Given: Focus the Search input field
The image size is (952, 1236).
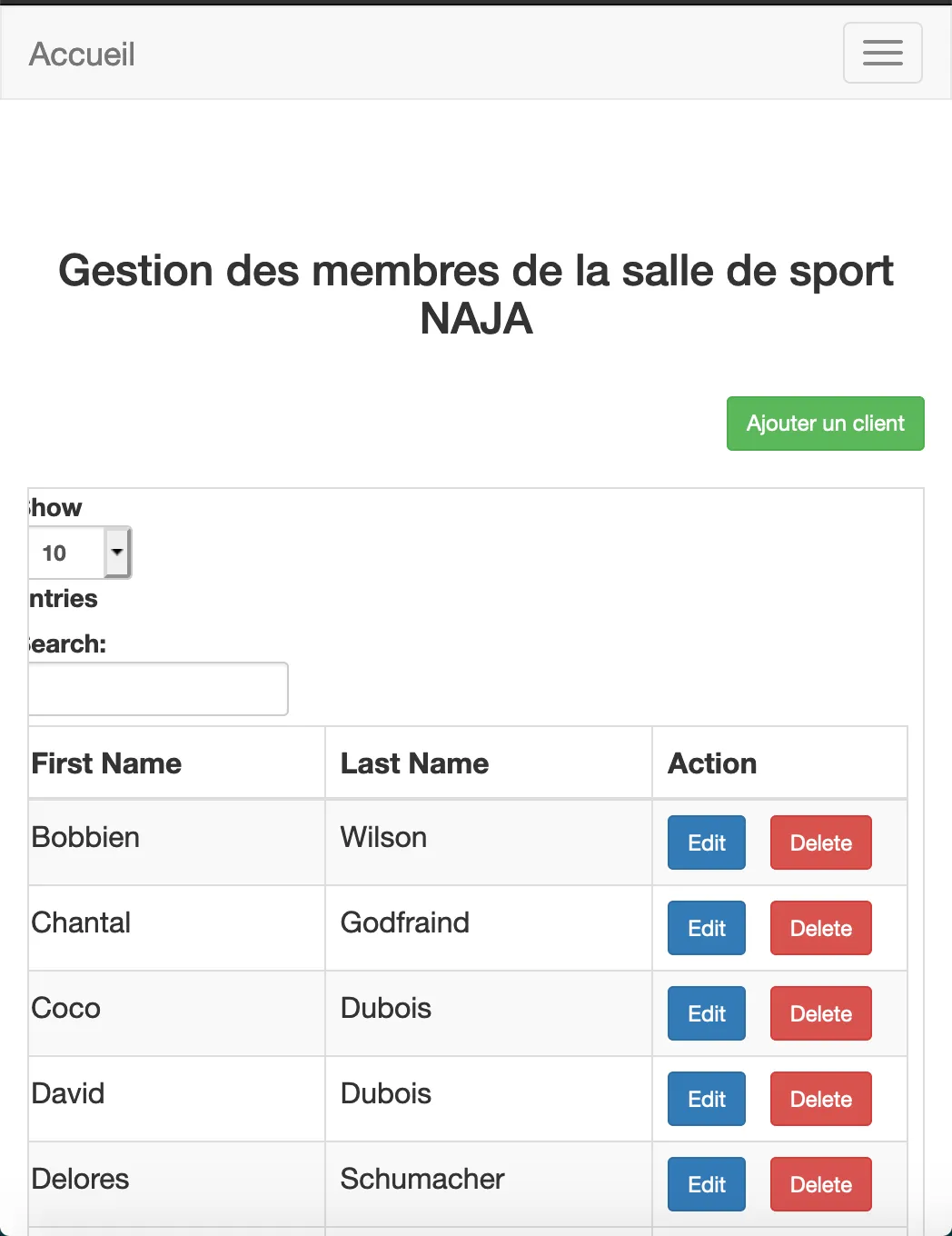Looking at the screenshot, I should click(x=158, y=689).
